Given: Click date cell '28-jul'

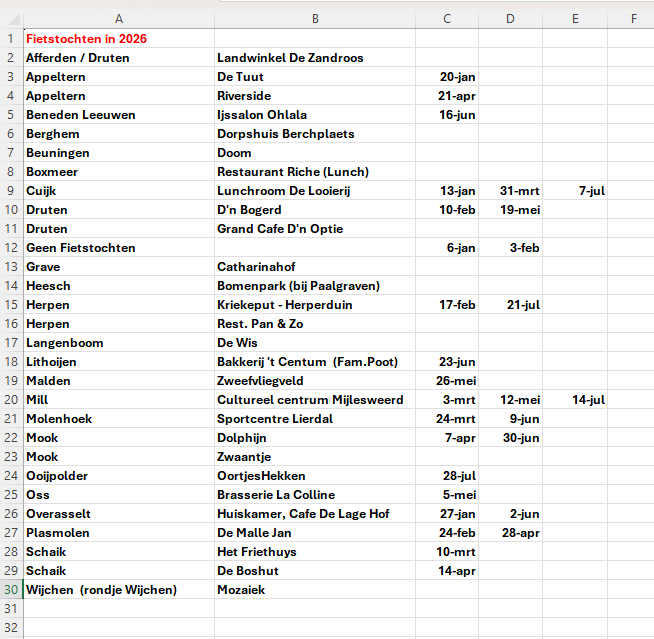Looking at the screenshot, I should pos(447,475).
